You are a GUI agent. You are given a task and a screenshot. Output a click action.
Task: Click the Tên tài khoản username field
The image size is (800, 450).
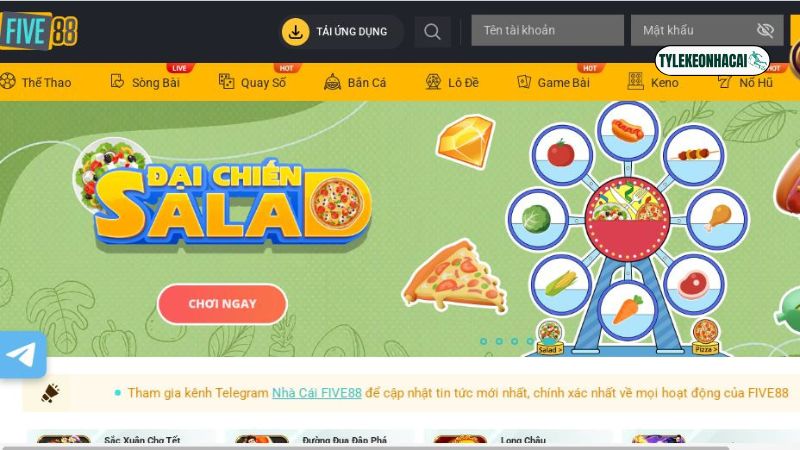tap(547, 30)
